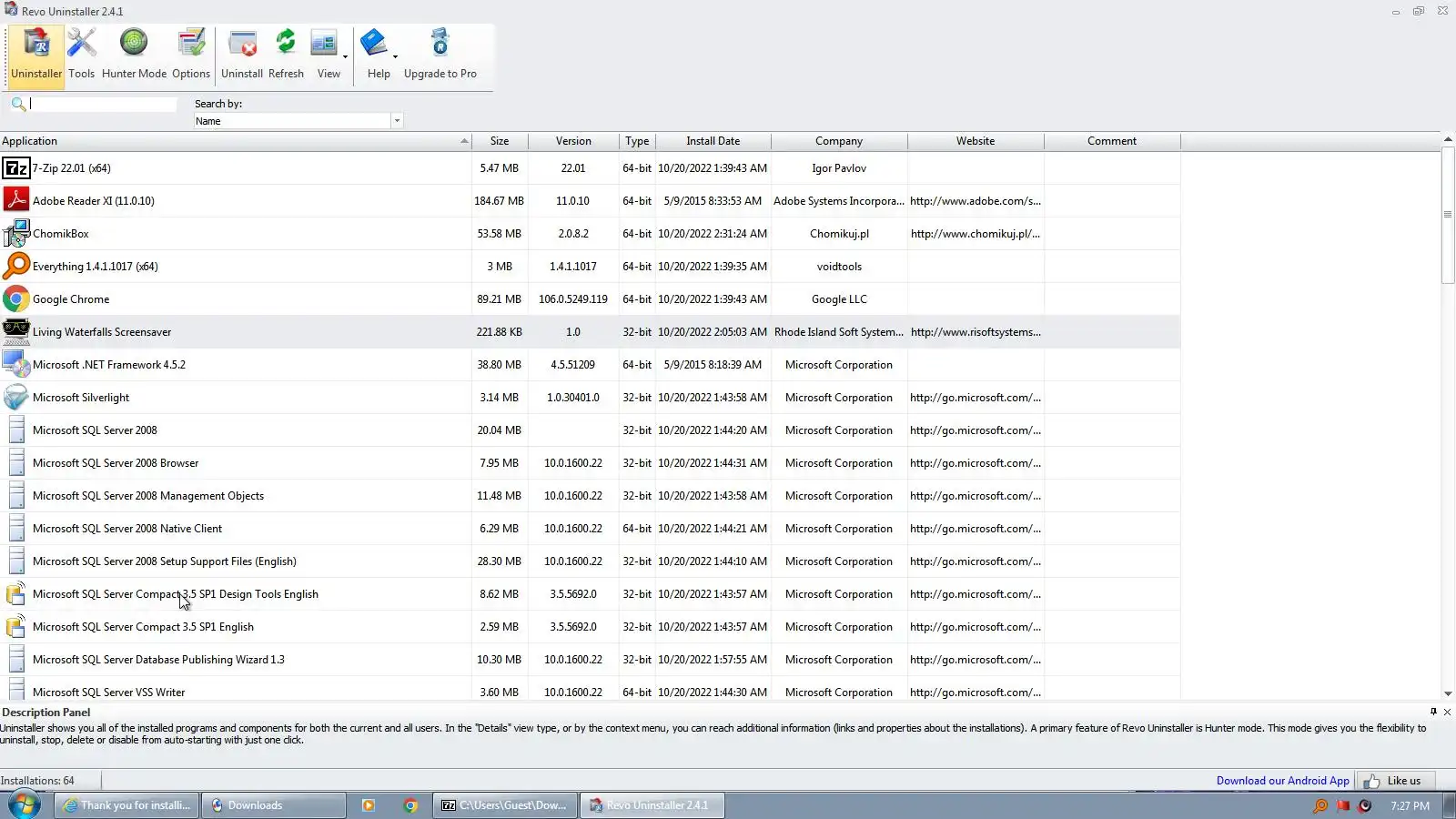Open the View toolbar icon
1456x819 pixels.
pos(326,56)
